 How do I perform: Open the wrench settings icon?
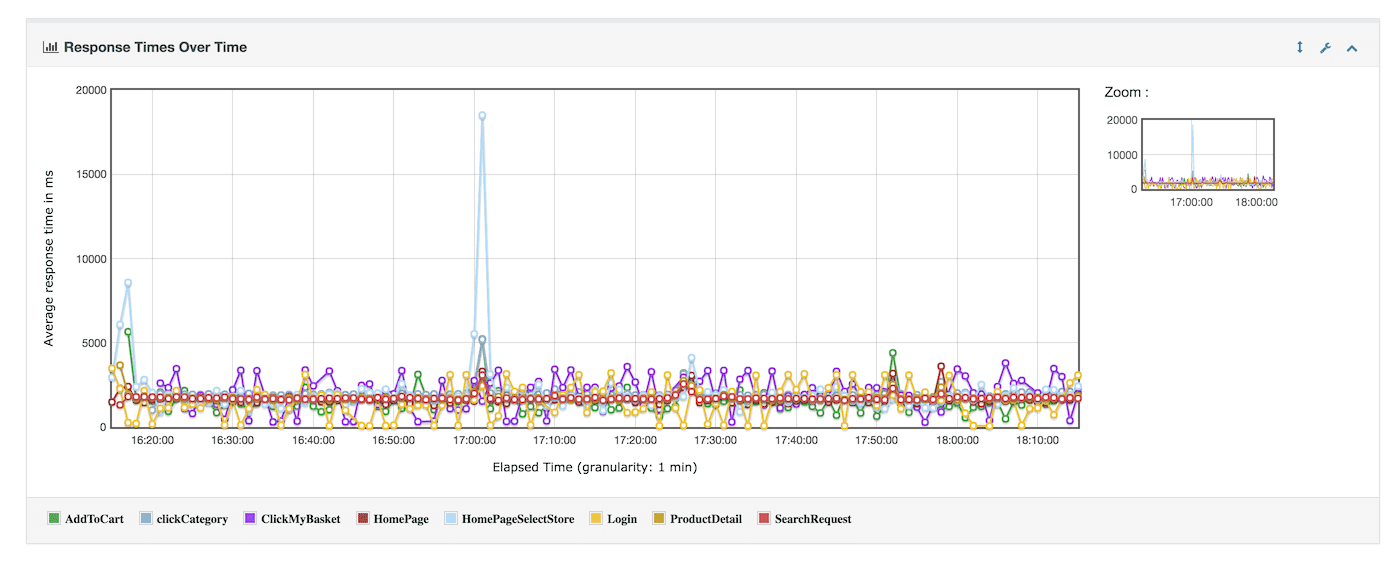[1325, 47]
